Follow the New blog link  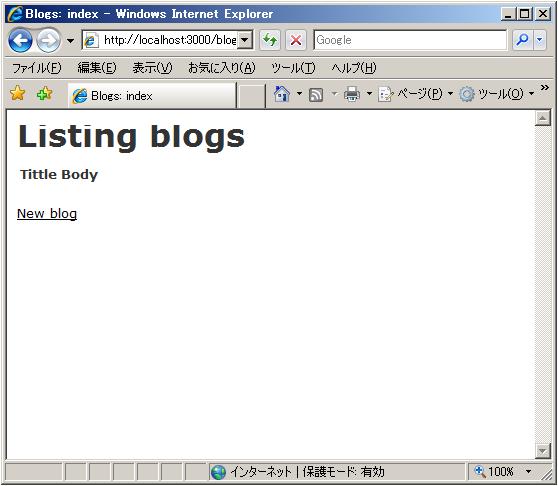coord(47,213)
